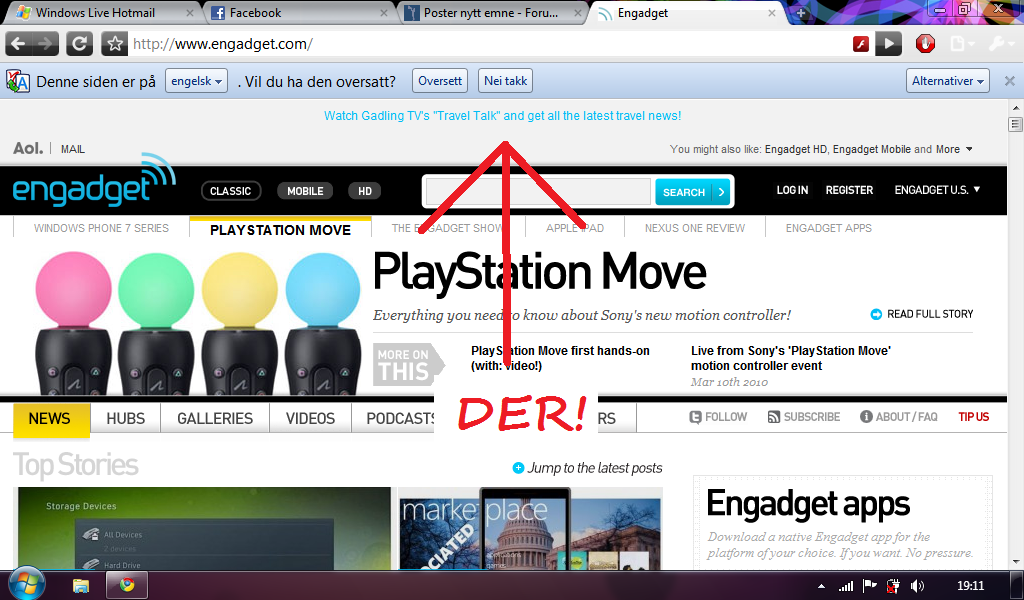Click into the Engadget search field

pos(538,192)
